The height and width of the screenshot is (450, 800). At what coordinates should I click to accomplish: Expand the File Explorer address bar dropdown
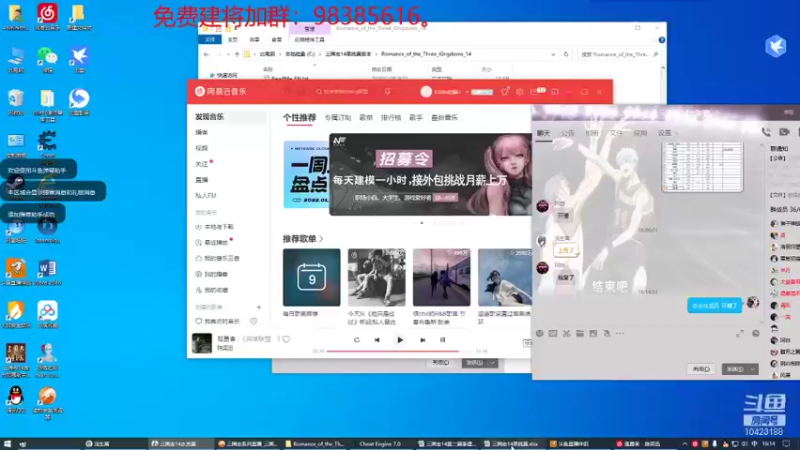point(553,54)
